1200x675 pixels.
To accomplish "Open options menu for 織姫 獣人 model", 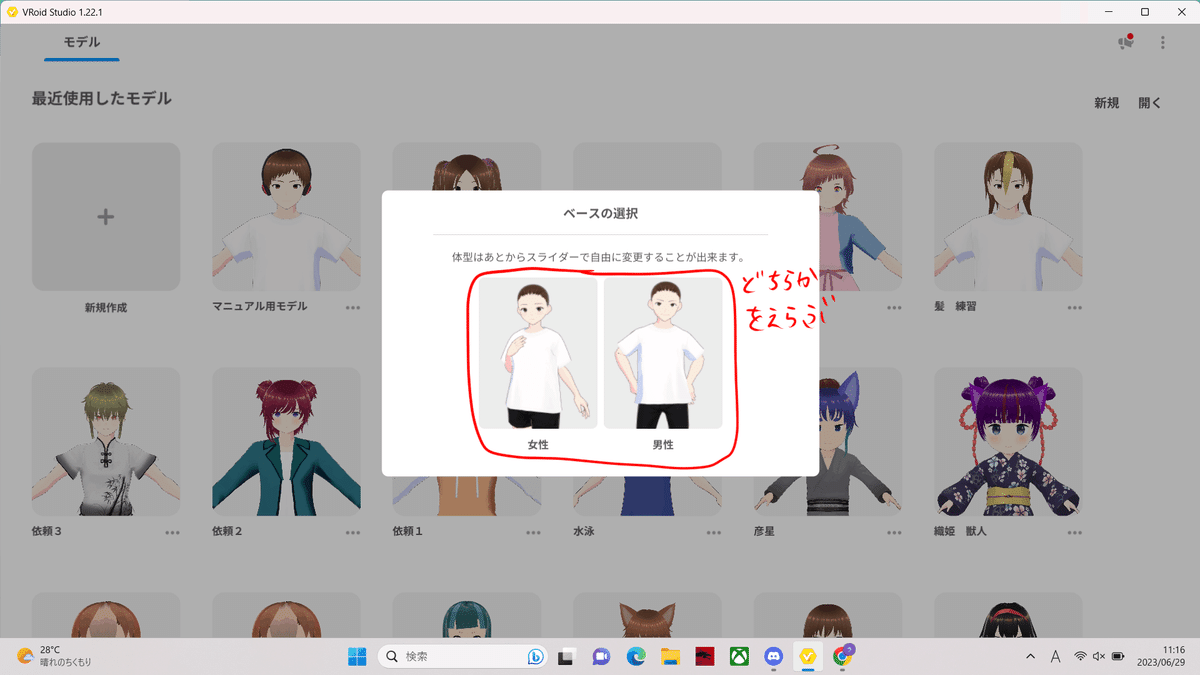I will click(x=1073, y=534).
